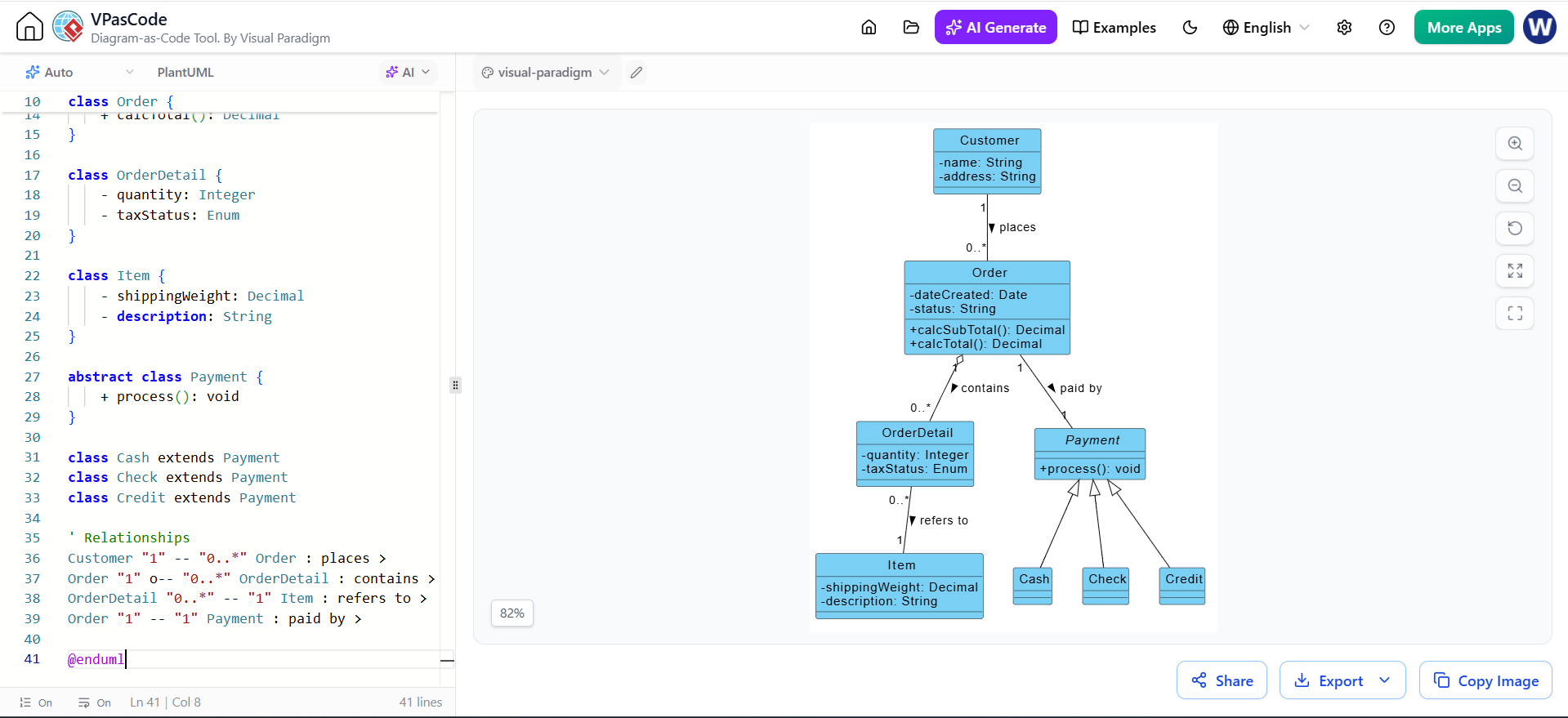Screen dimensions: 1568x718
Task: Click 'class Cash extends Payment' line
Action: click(x=173, y=457)
